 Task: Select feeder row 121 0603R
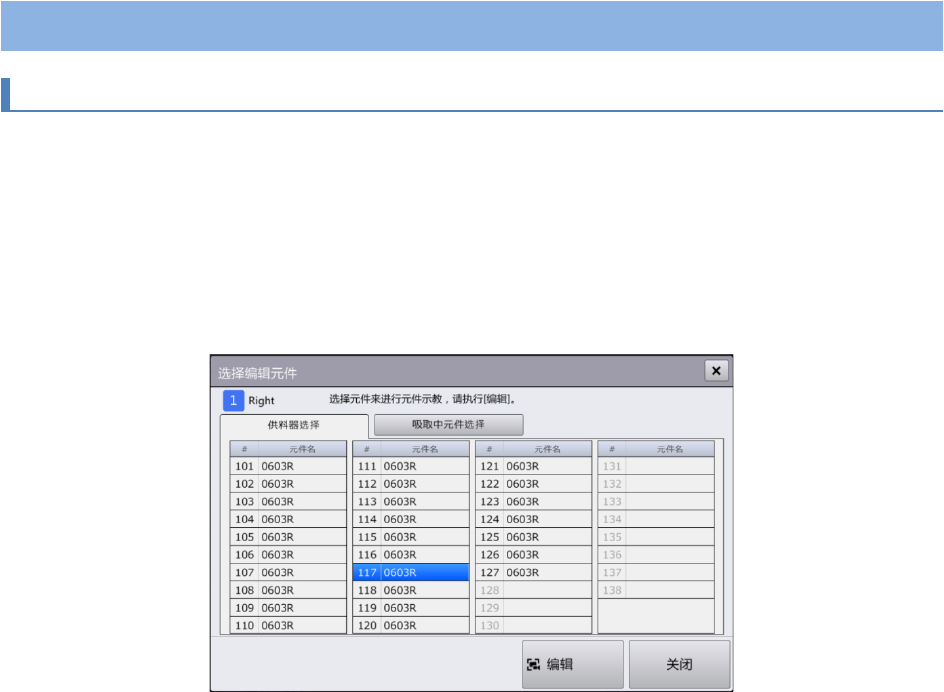pyautogui.click(x=533, y=466)
